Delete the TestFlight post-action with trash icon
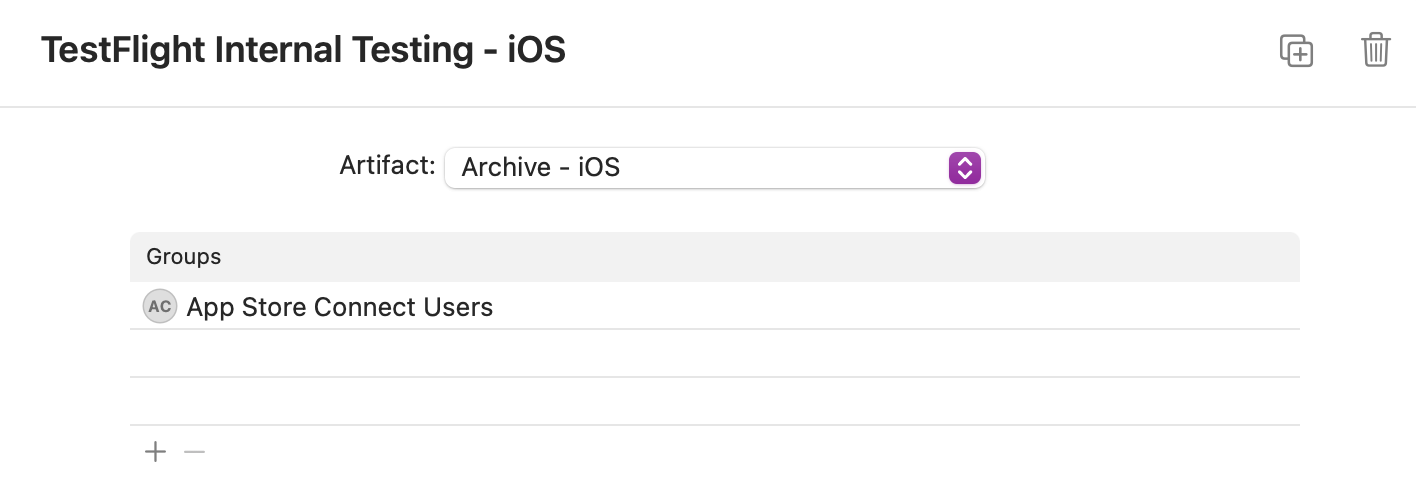Screen dimensions: 1416x486 click(x=1376, y=50)
